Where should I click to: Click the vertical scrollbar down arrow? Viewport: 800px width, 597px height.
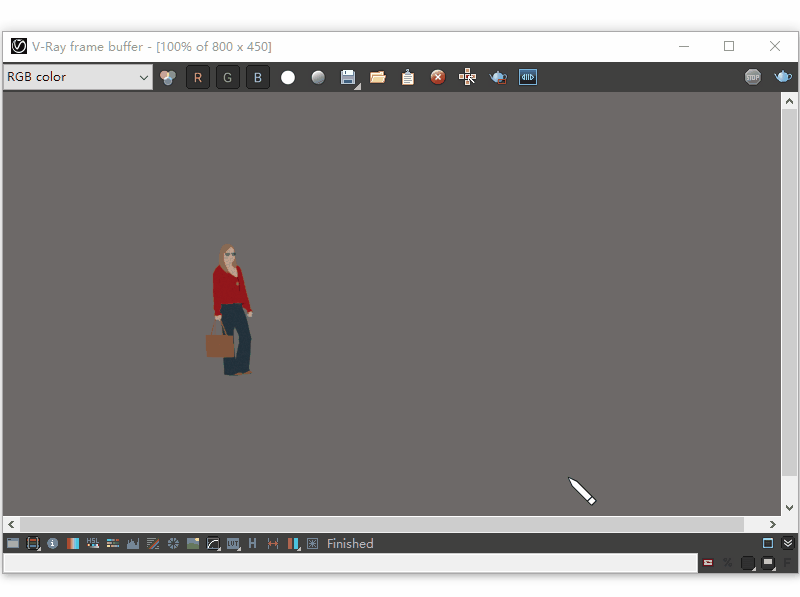click(x=789, y=508)
